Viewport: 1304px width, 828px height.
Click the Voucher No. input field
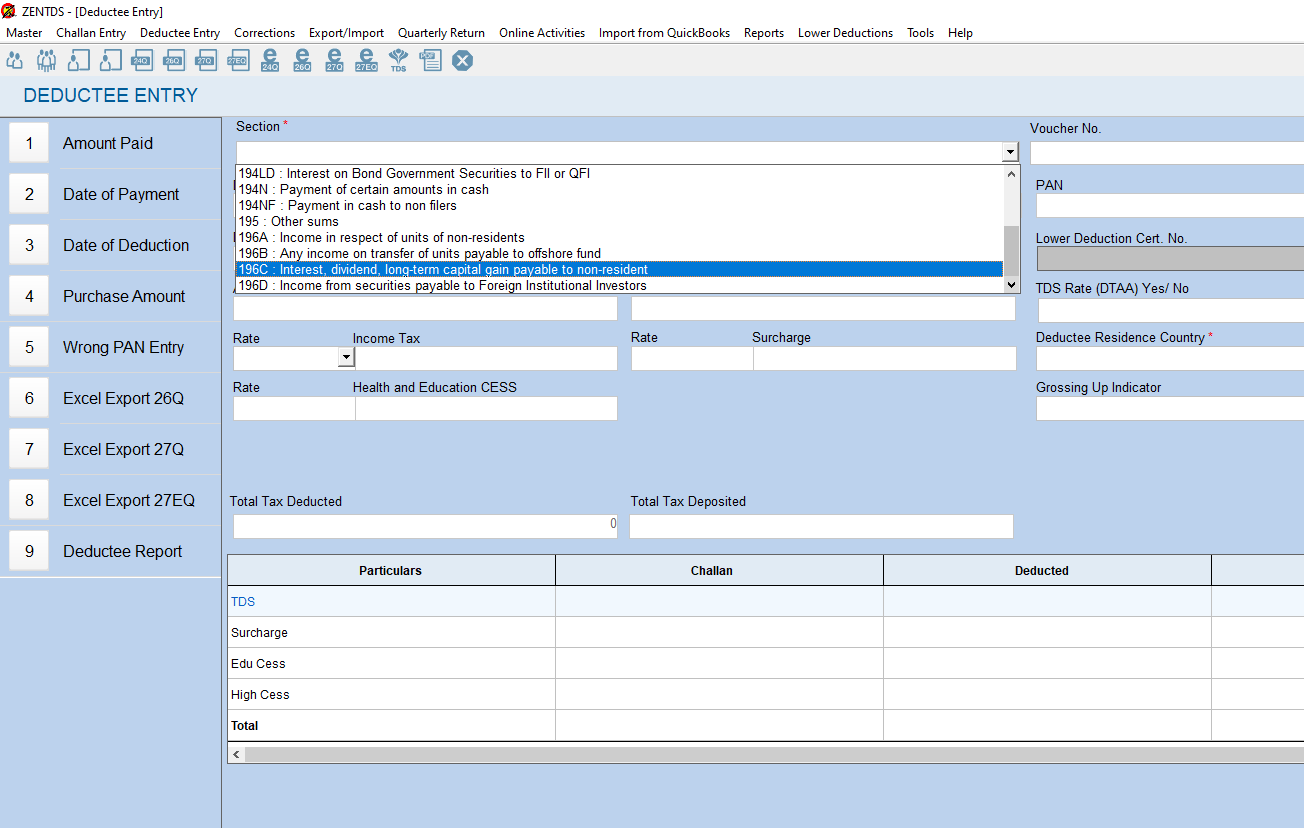point(1166,153)
